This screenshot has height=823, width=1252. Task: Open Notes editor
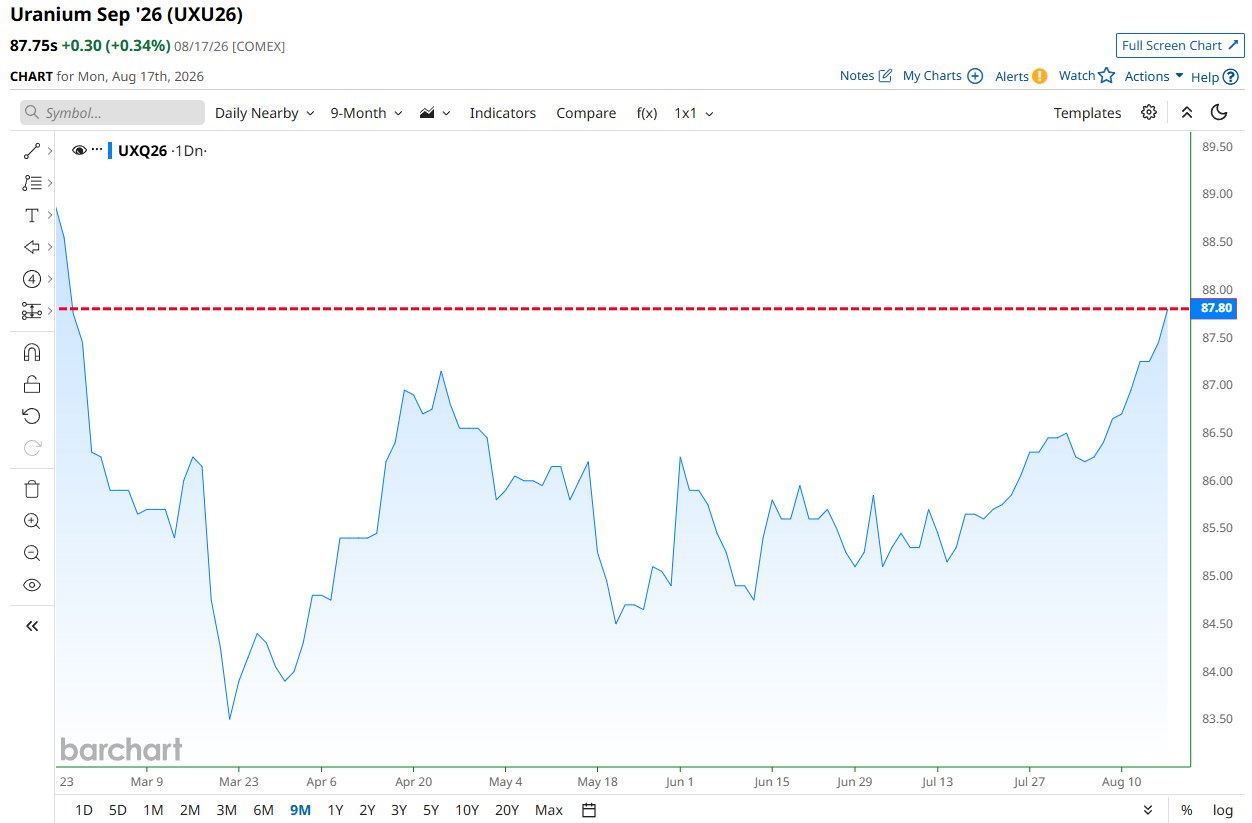[x=865, y=76]
